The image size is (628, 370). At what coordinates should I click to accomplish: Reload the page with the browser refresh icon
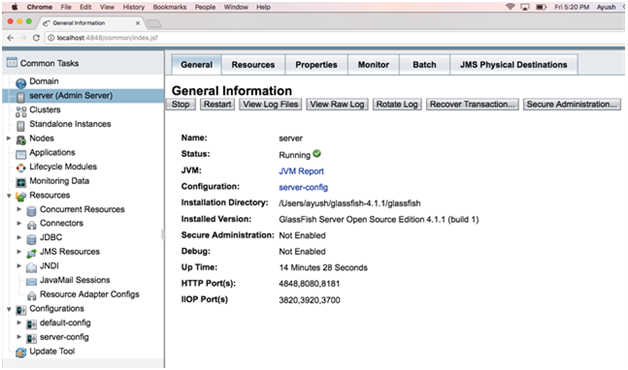coord(36,38)
